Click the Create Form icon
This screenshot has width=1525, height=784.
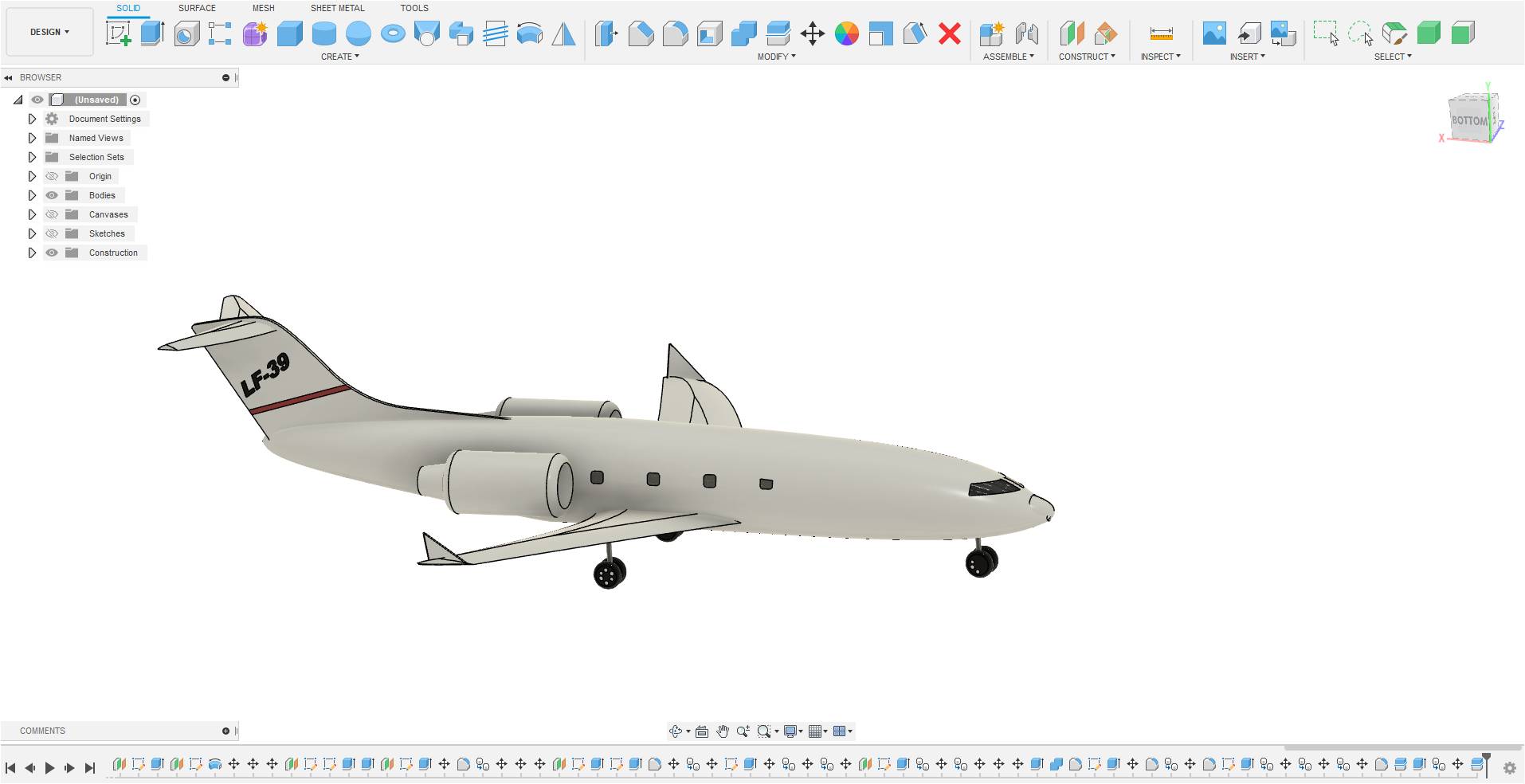[255, 33]
